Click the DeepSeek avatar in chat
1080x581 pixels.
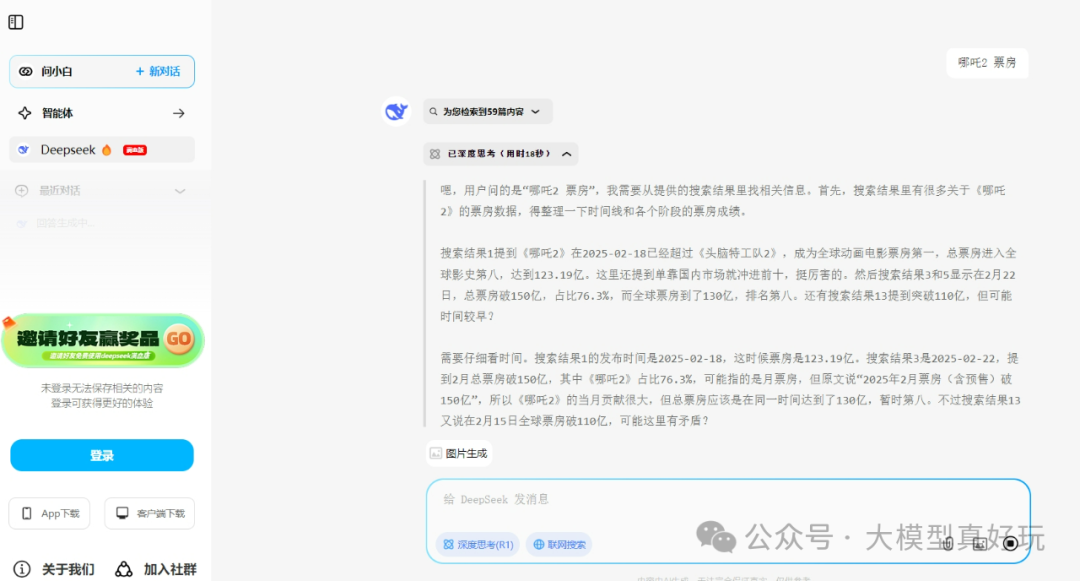[x=396, y=112]
